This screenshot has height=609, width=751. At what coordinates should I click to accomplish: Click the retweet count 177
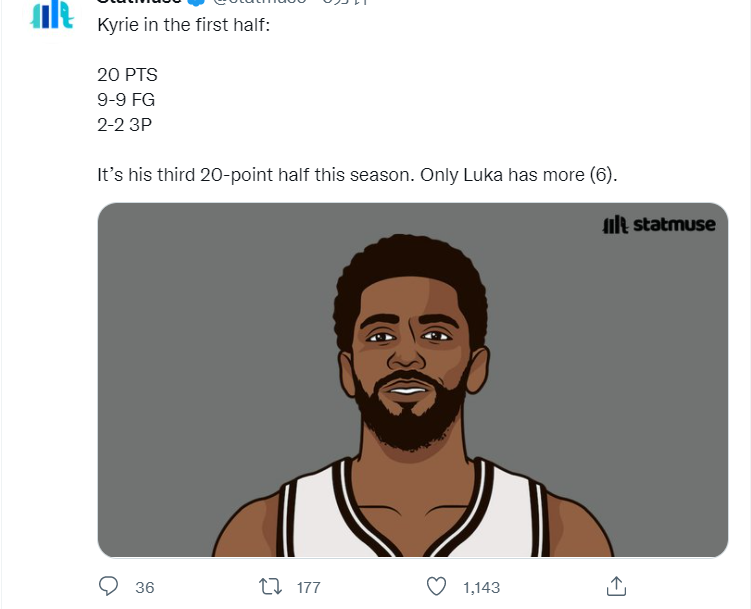click(x=308, y=587)
